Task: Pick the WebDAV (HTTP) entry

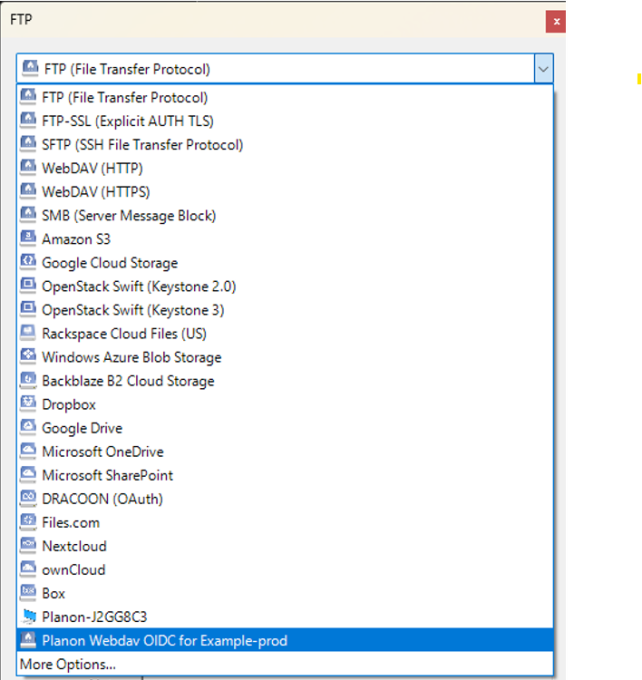Action: tap(285, 168)
